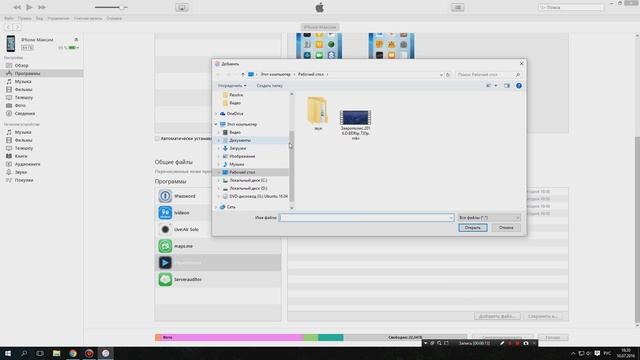
Task: Open the Упорядочить dropdown menu
Action: 232,86
